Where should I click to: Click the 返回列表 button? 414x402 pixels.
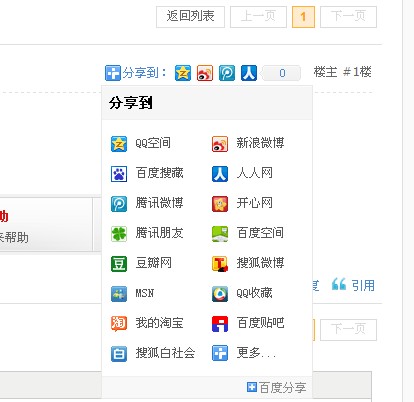click(190, 17)
